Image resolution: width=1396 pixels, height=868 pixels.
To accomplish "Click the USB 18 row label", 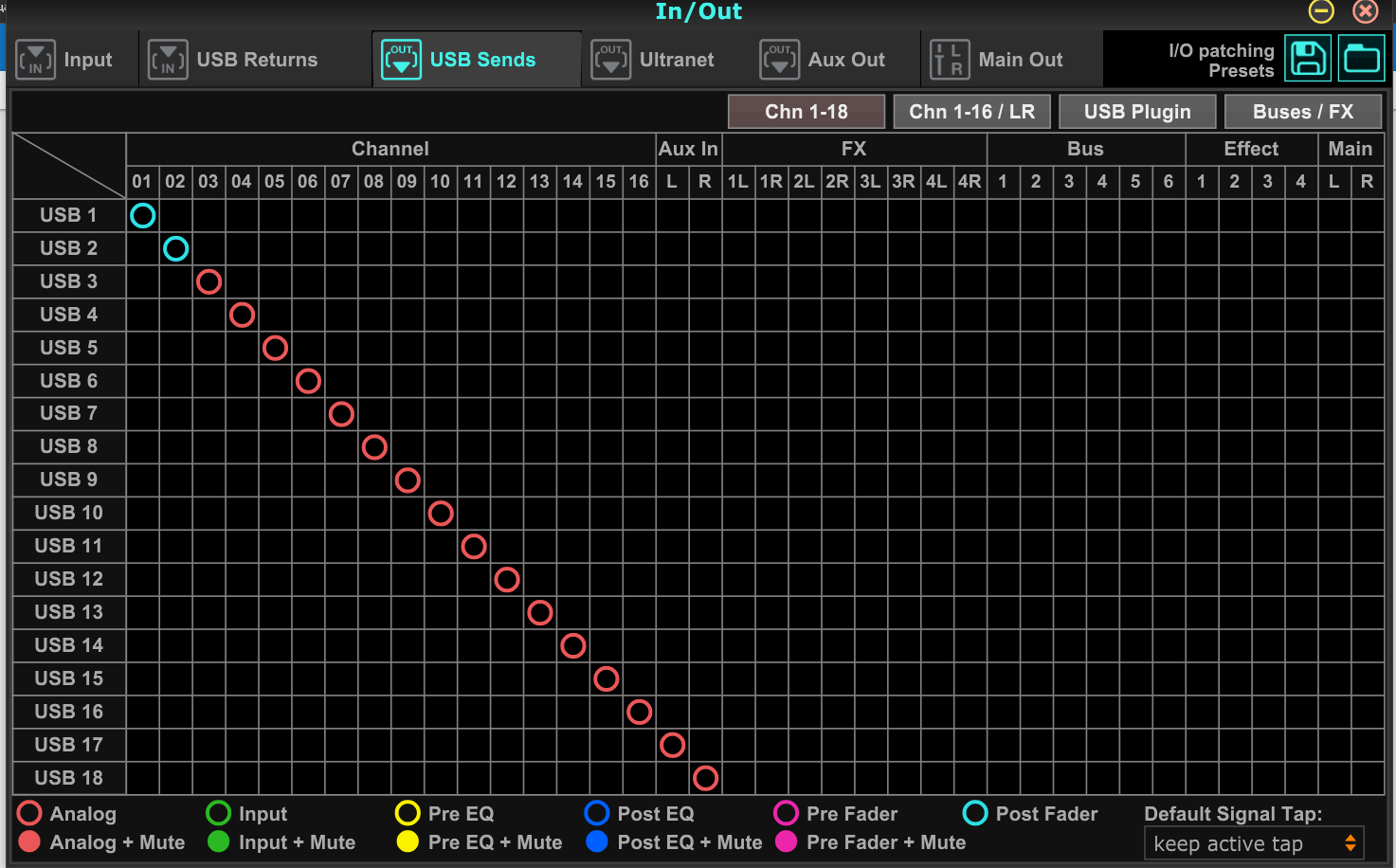I will [x=69, y=778].
